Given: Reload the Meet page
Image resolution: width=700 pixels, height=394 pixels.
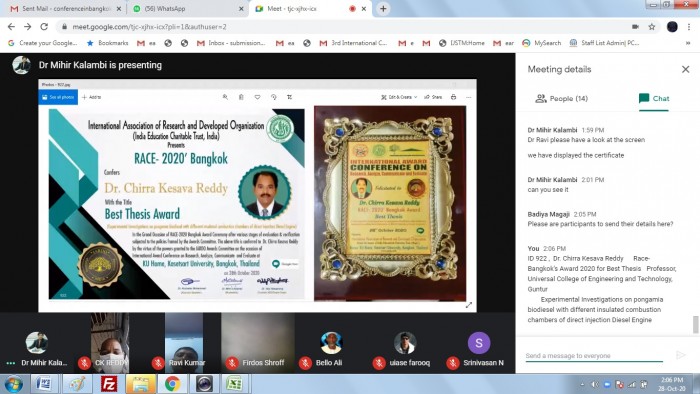Looking at the screenshot, I should coord(44,27).
